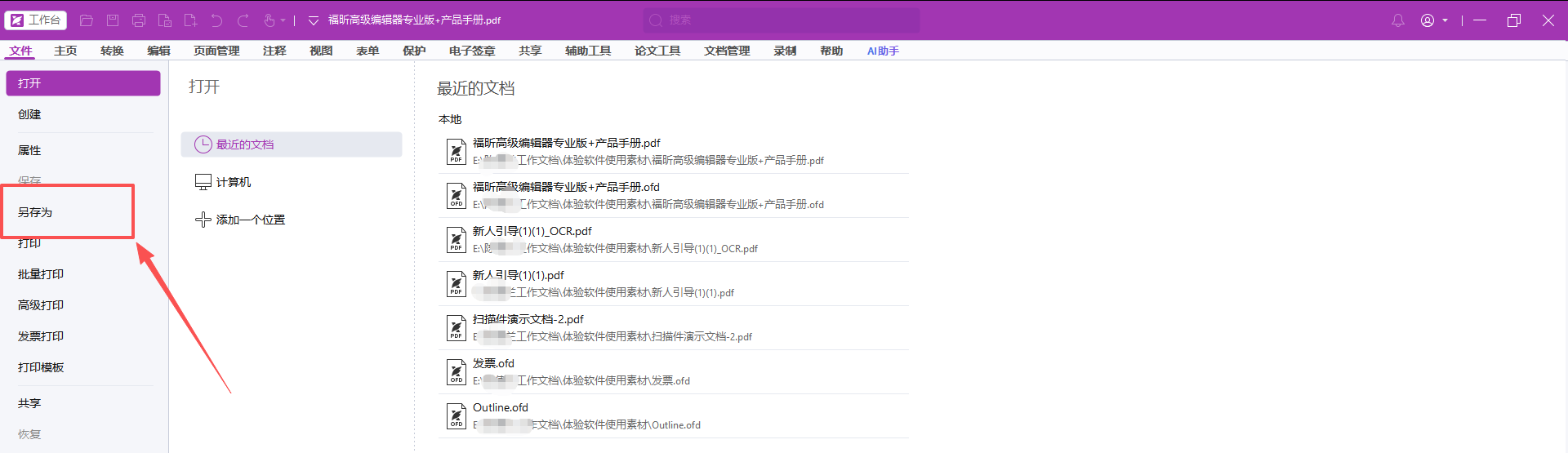Viewport: 1568px width, 453px height.
Task: Open the 表单 tab
Action: click(367, 51)
